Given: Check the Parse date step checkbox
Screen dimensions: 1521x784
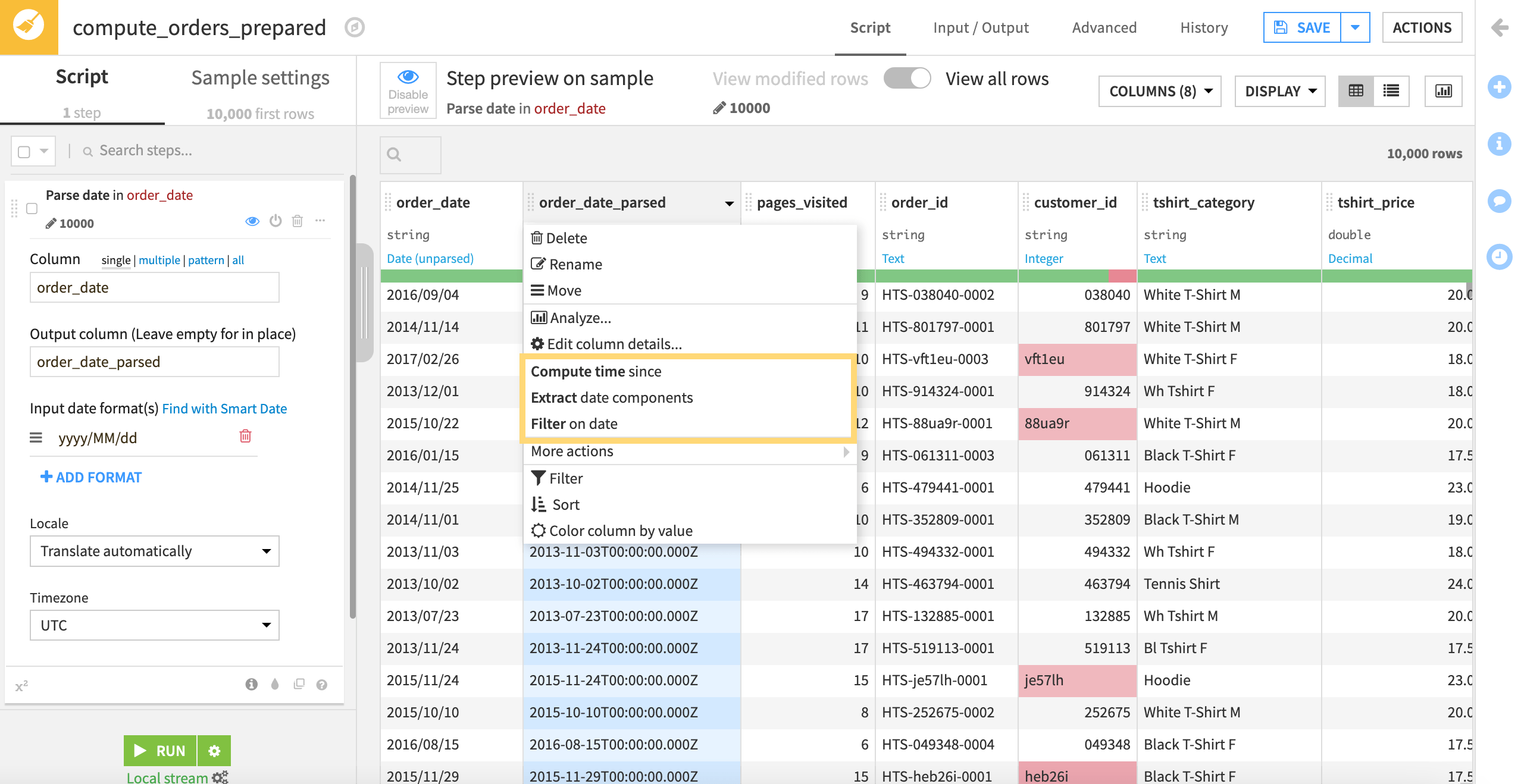Looking at the screenshot, I should coord(32,208).
